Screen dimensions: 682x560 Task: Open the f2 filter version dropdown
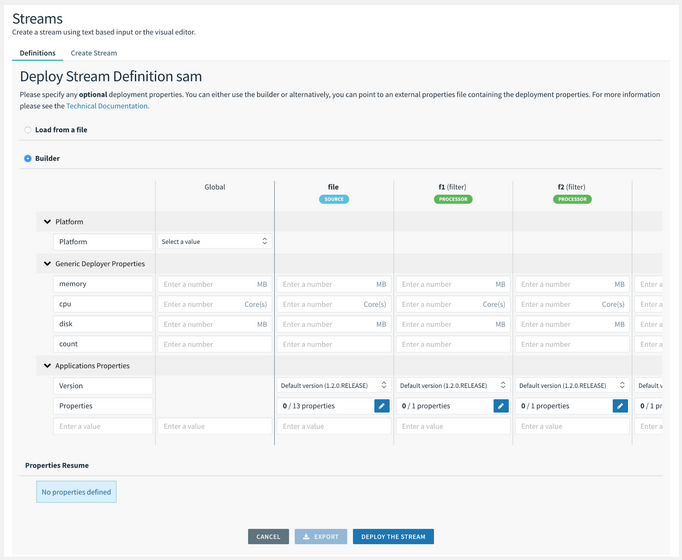572,385
